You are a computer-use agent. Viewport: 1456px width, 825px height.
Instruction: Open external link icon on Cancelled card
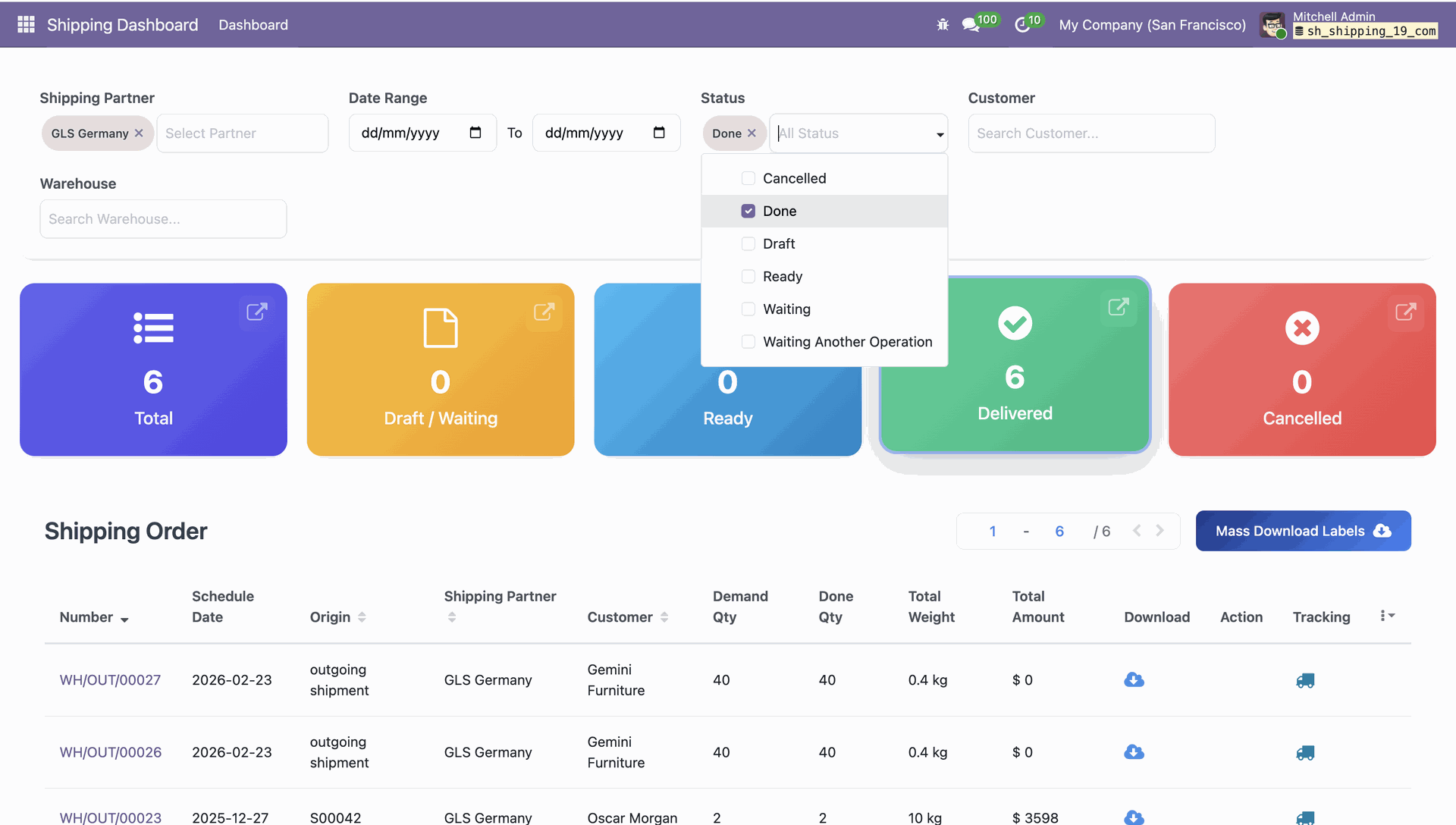point(1405,312)
